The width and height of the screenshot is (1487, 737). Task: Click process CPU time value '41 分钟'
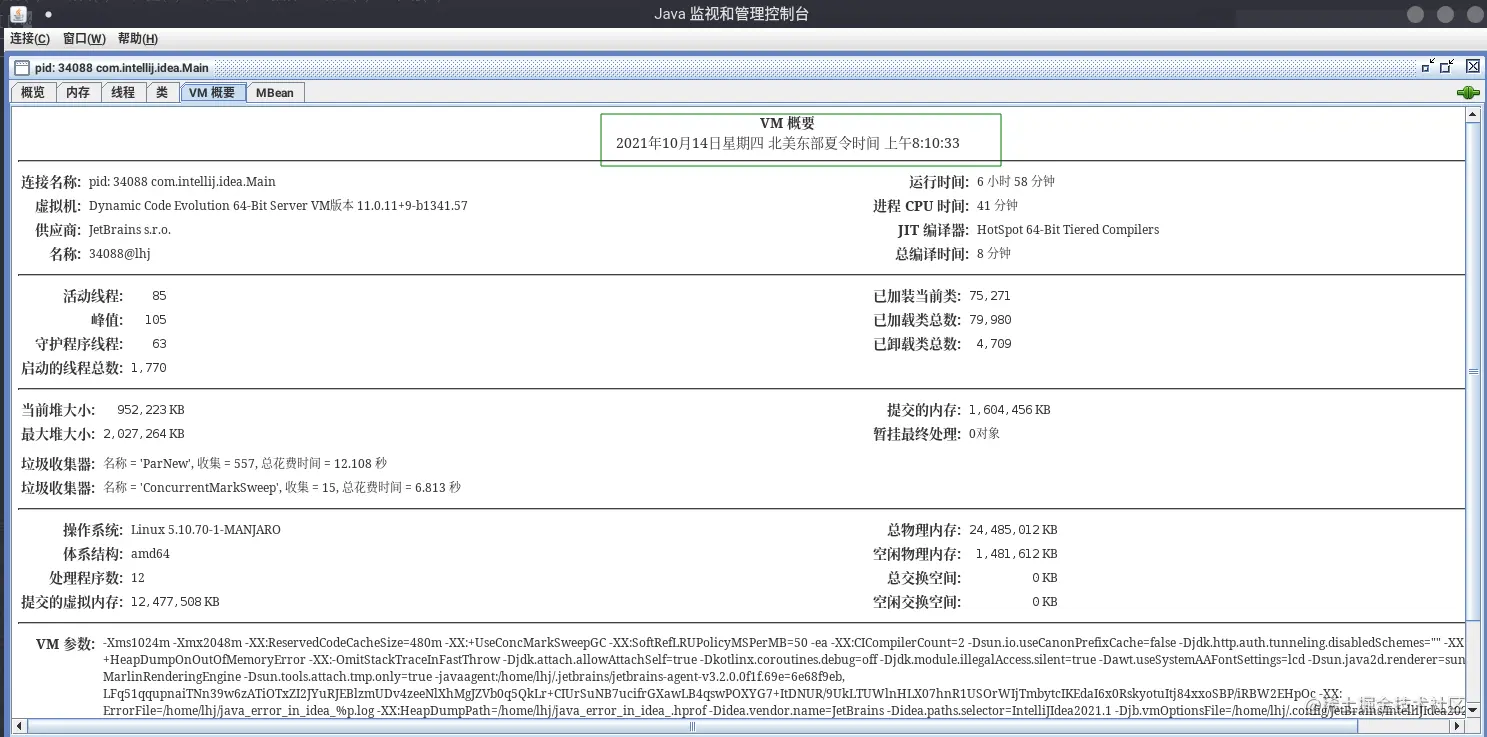pyautogui.click(x=997, y=206)
